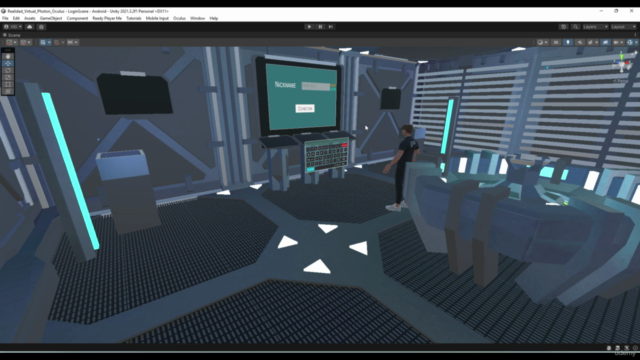Toggle Persp projection label

click(621, 81)
